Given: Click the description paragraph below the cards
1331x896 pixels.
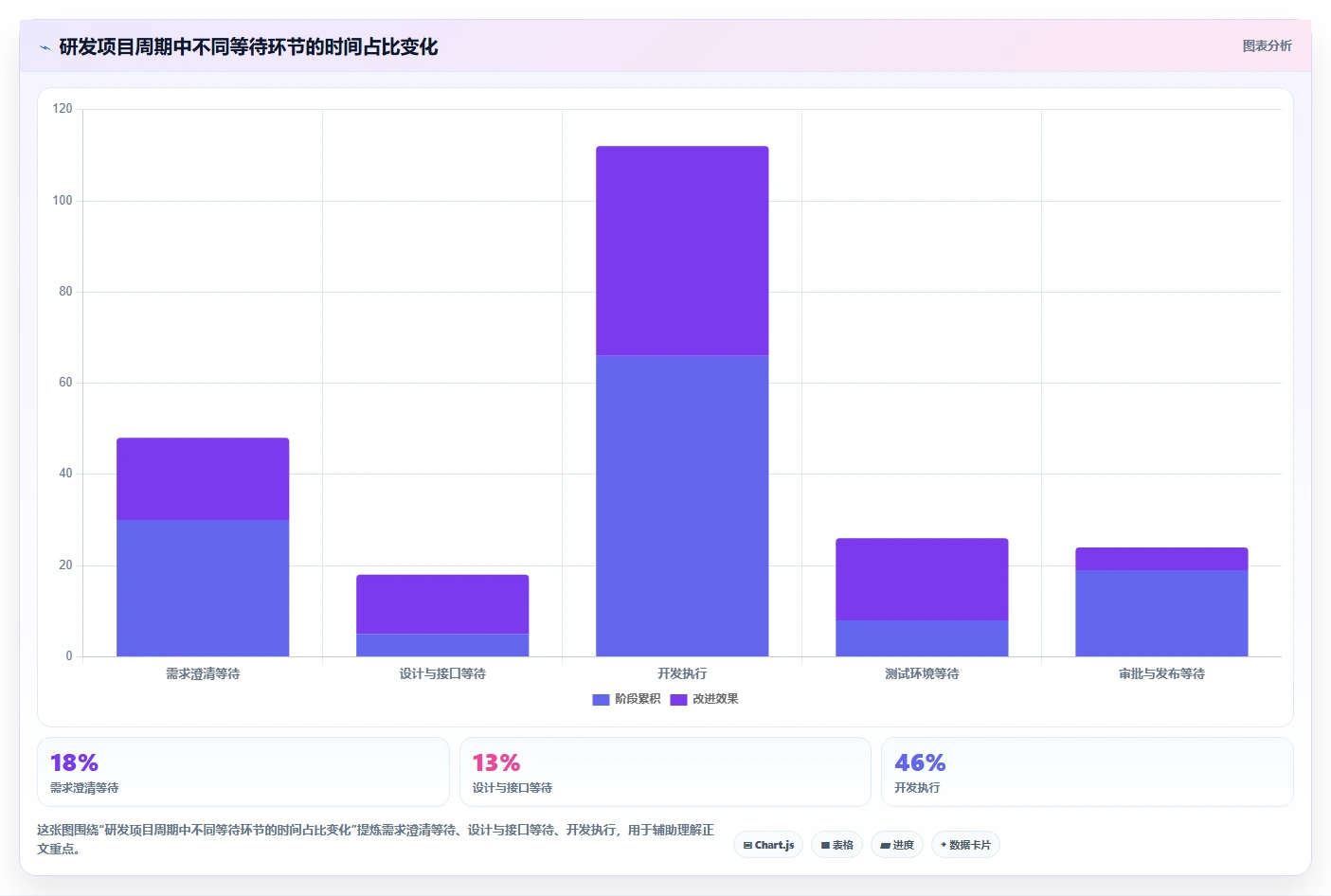Looking at the screenshot, I should click(x=376, y=839).
